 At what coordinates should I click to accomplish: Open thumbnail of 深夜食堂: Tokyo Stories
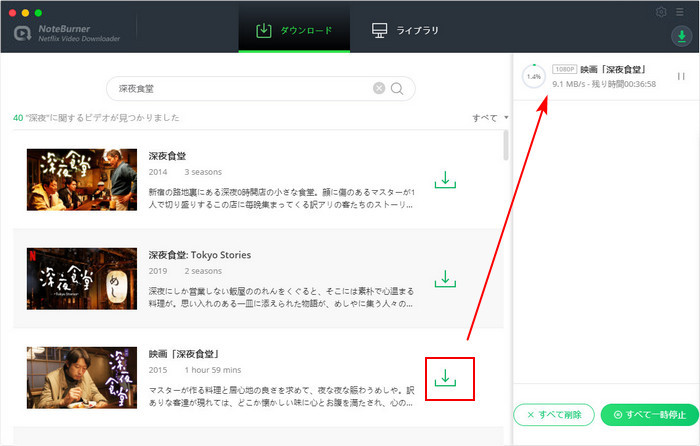coord(82,279)
